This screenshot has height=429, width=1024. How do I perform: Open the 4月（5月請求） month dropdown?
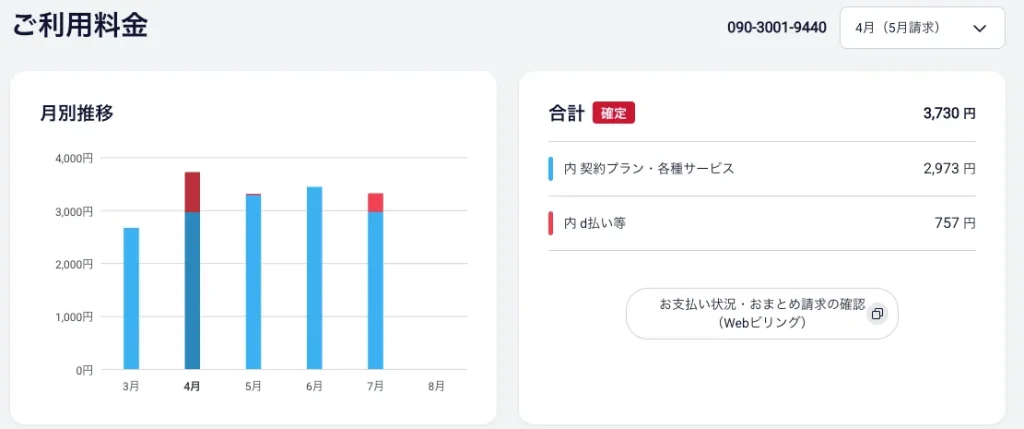(x=921, y=27)
